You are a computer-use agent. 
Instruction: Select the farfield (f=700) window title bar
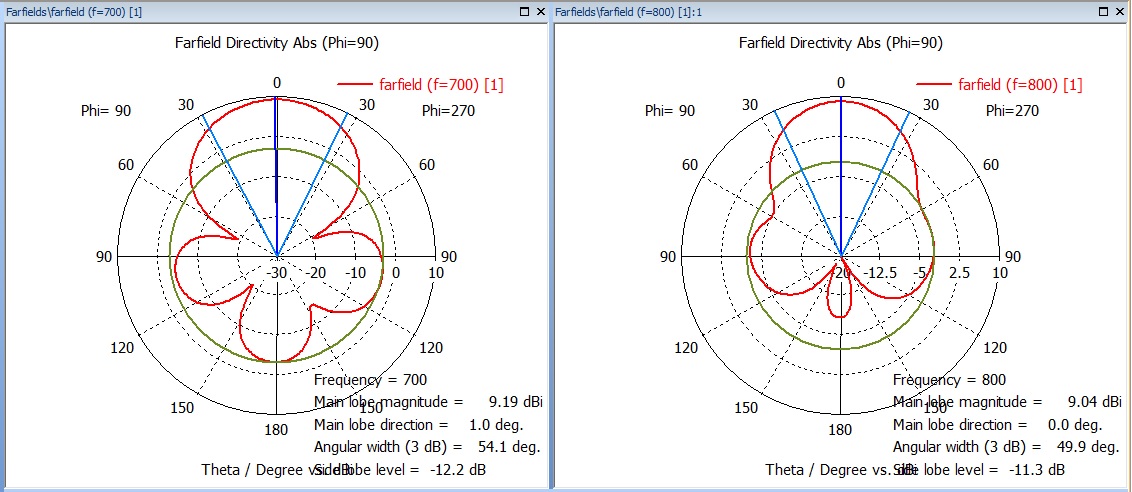(276, 12)
